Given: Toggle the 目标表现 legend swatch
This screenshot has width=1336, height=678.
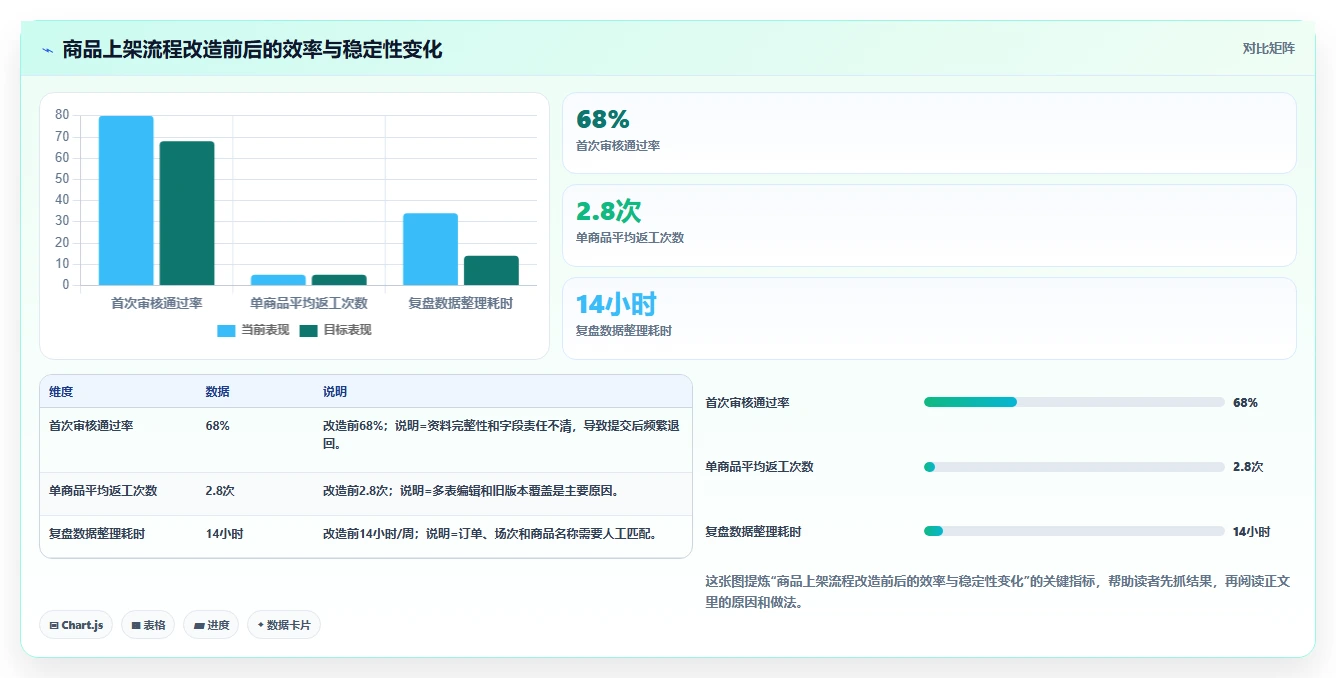Looking at the screenshot, I should 308,331.
